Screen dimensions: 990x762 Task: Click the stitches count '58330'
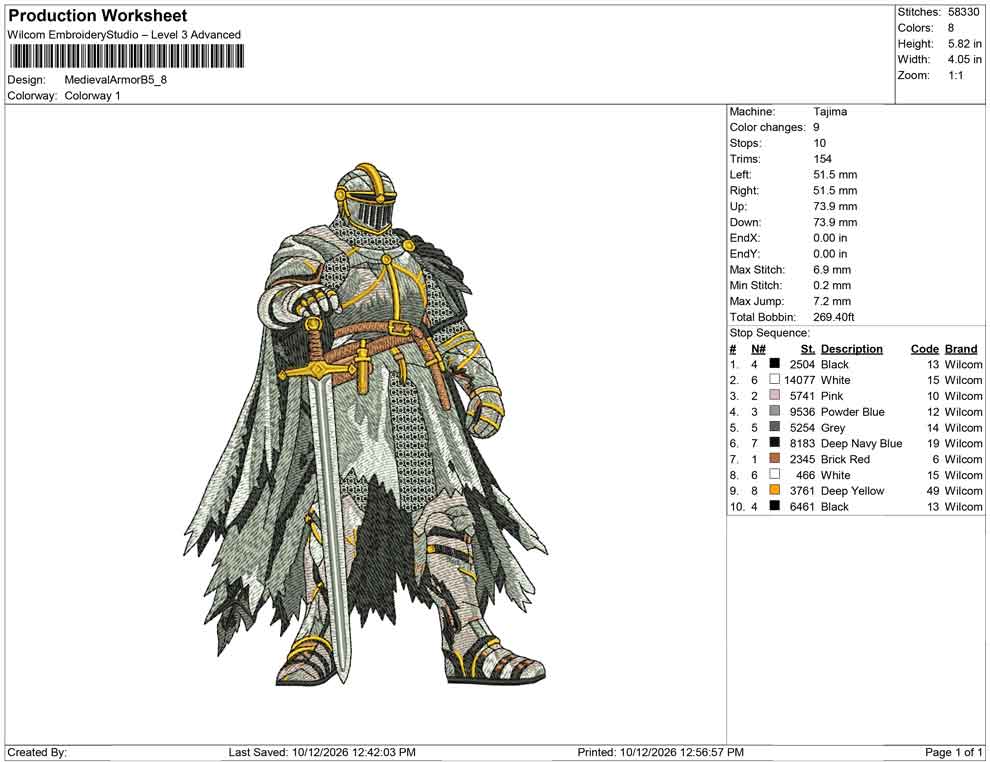[x=963, y=12]
